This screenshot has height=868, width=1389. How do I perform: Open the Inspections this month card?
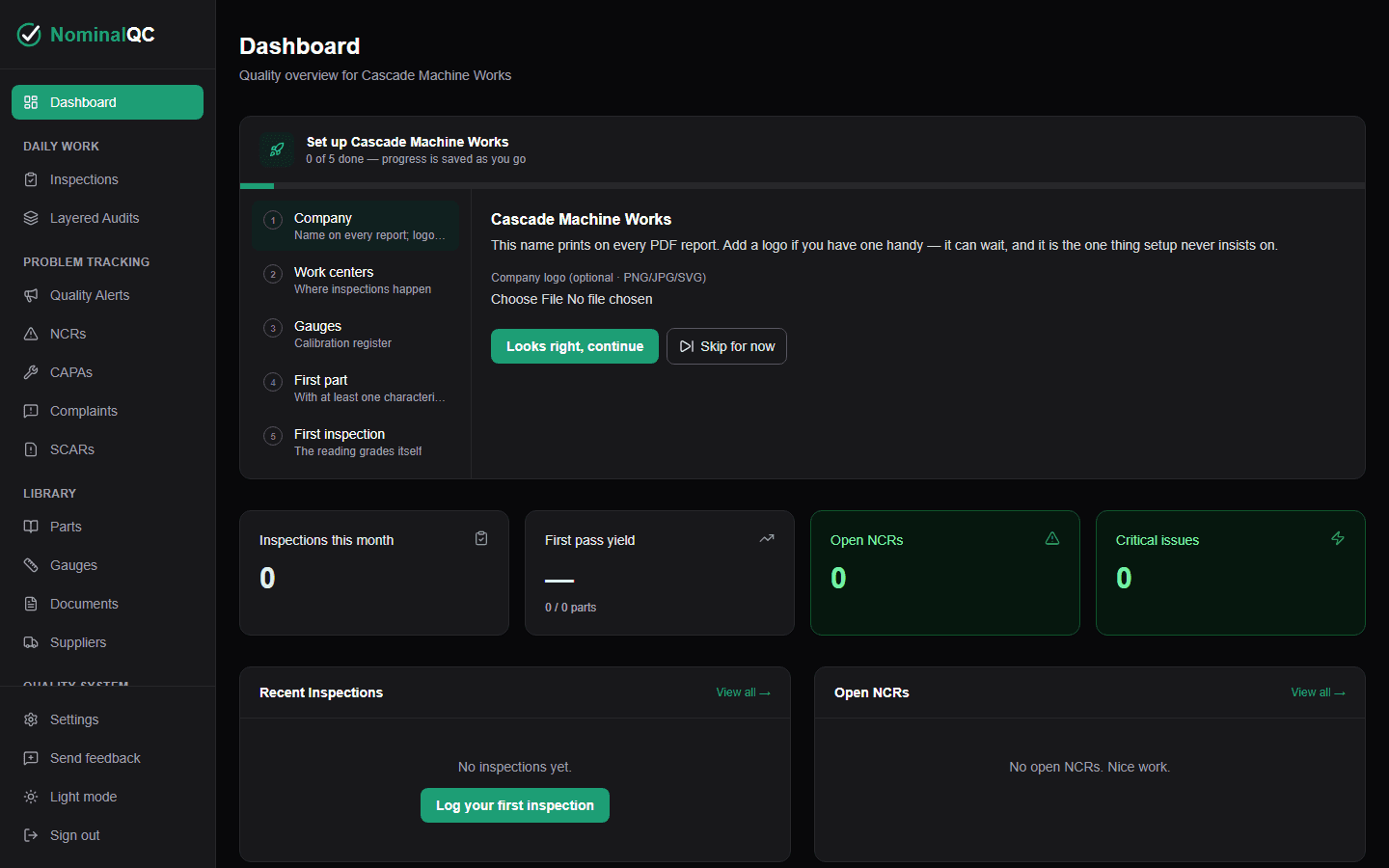[374, 573]
